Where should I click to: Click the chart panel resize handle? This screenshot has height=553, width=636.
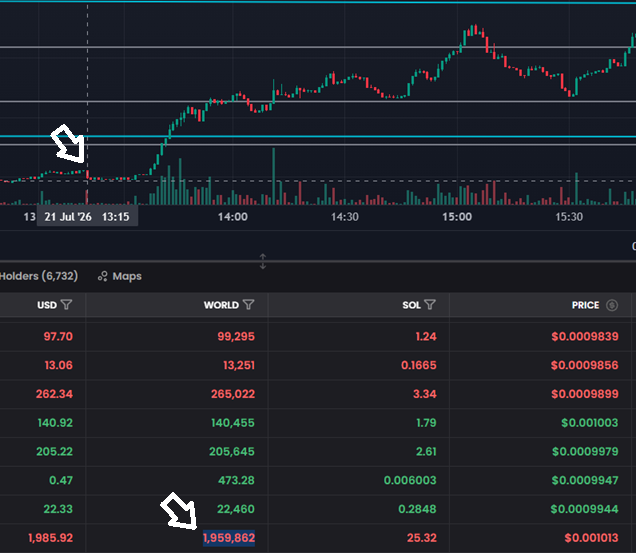tap(263, 262)
